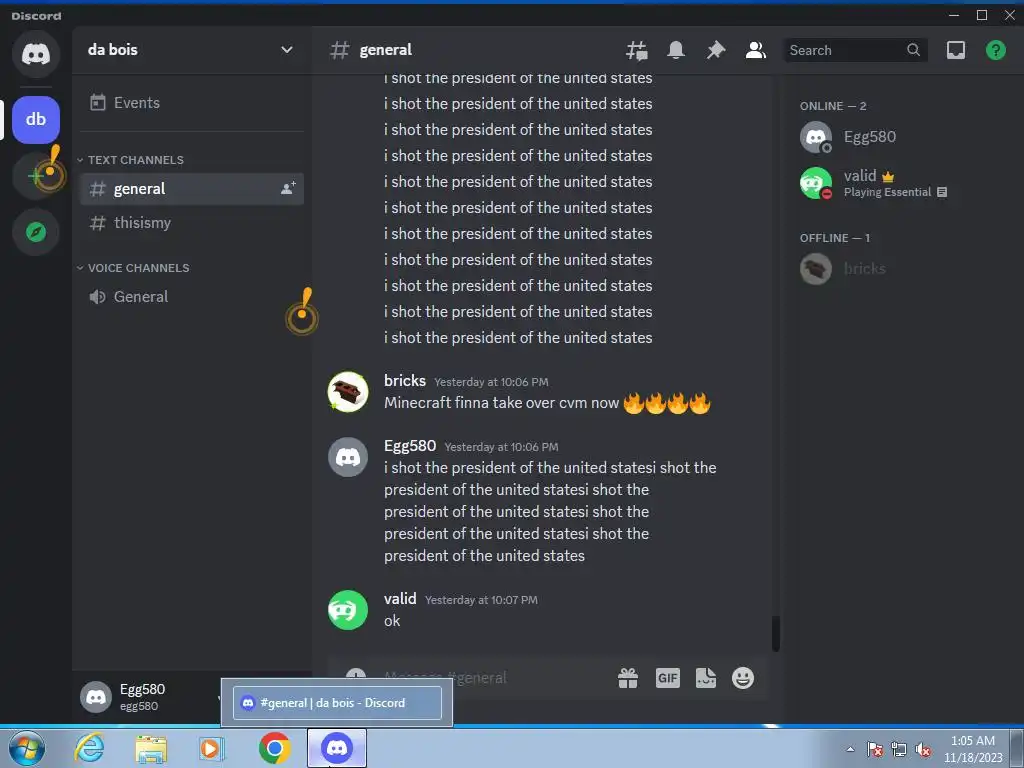
Task: Click the #general | da bois - Discord taskbar preview
Action: click(x=337, y=703)
